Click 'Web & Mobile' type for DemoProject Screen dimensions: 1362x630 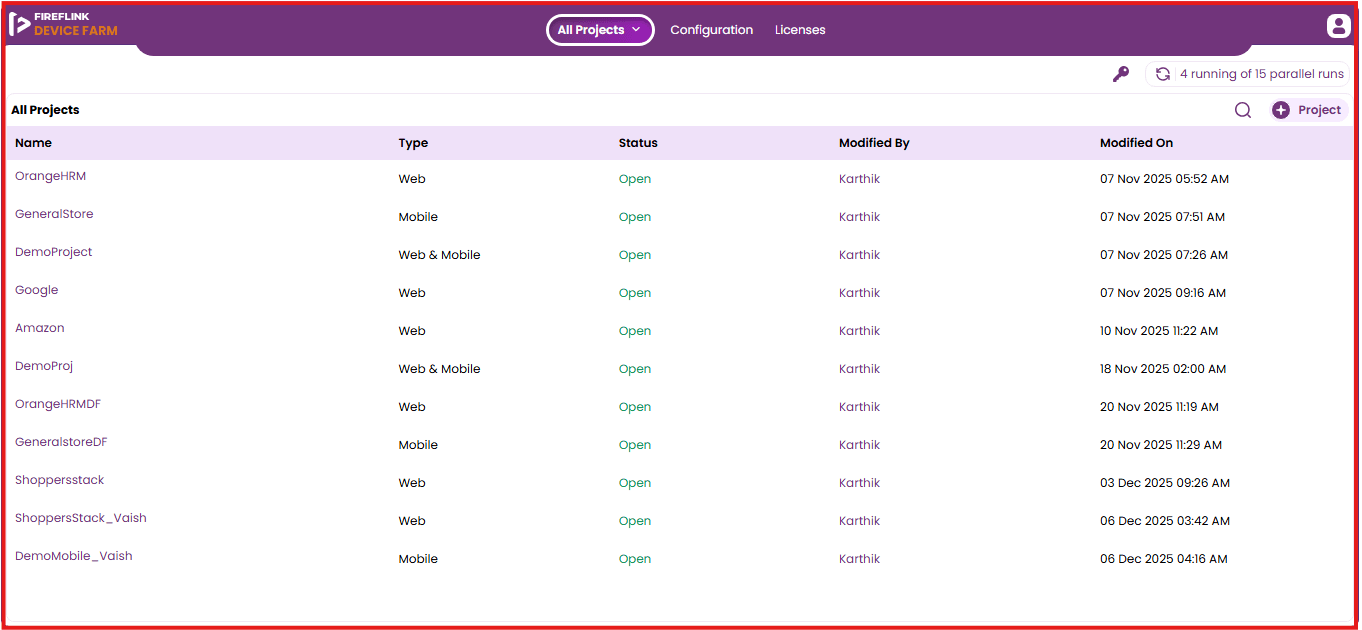point(439,255)
